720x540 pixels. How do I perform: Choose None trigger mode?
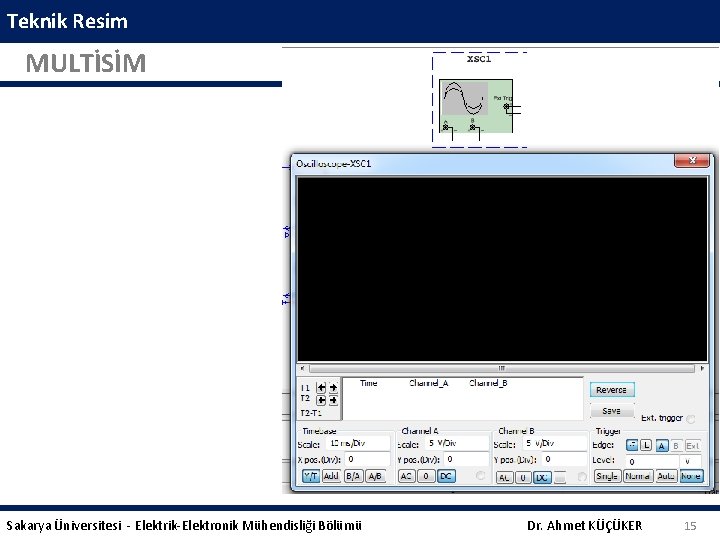tap(691, 476)
